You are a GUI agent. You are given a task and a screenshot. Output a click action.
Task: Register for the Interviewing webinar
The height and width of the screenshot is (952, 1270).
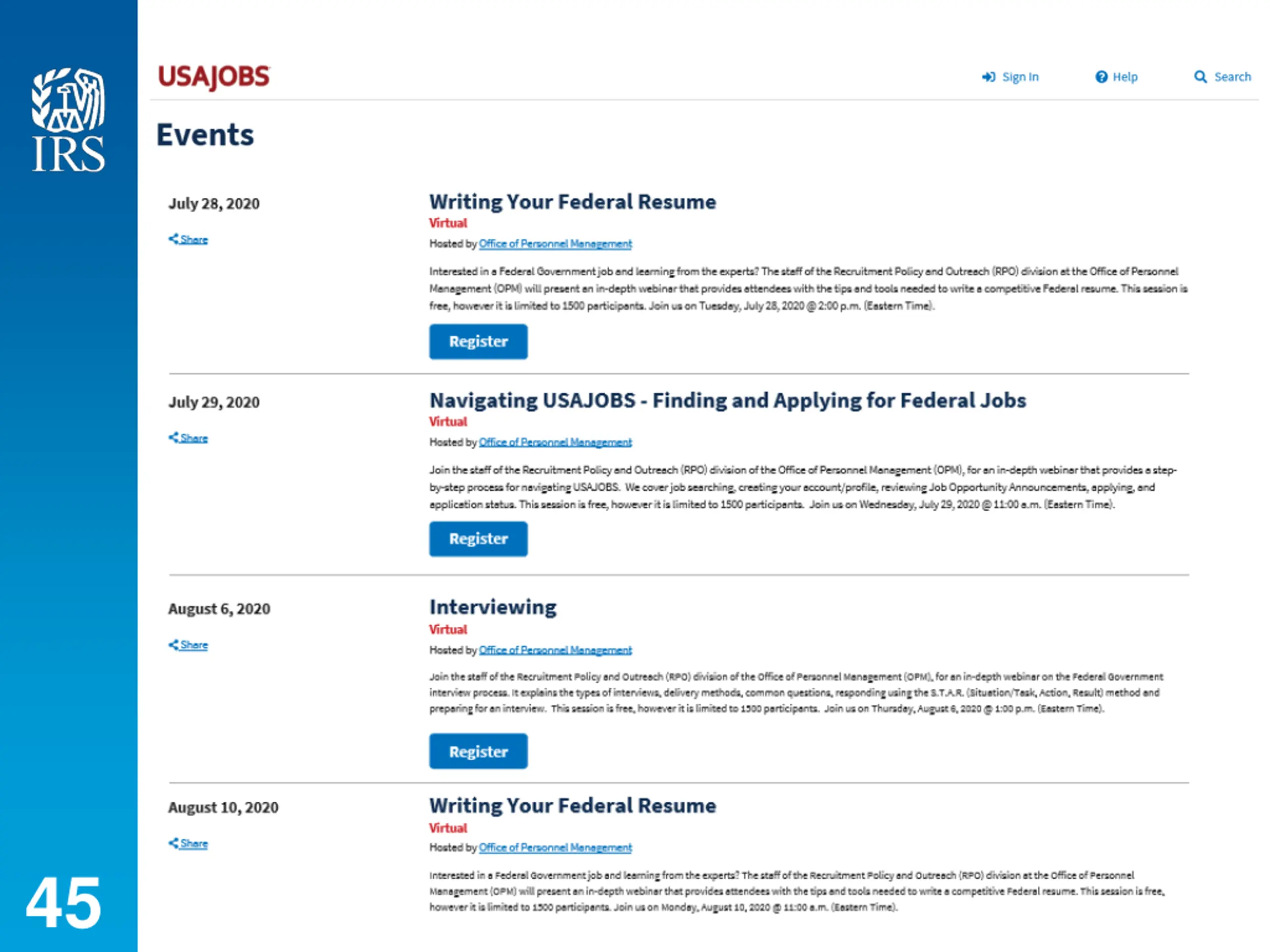478,751
